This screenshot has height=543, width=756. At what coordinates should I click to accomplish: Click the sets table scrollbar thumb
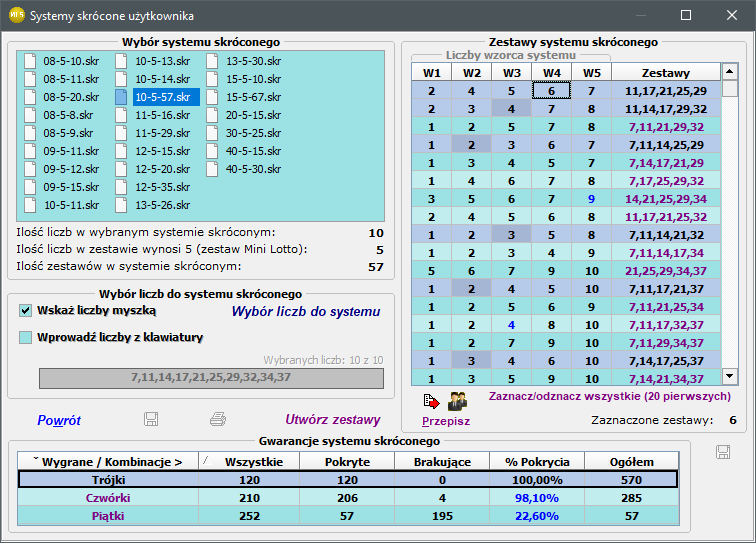click(729, 89)
